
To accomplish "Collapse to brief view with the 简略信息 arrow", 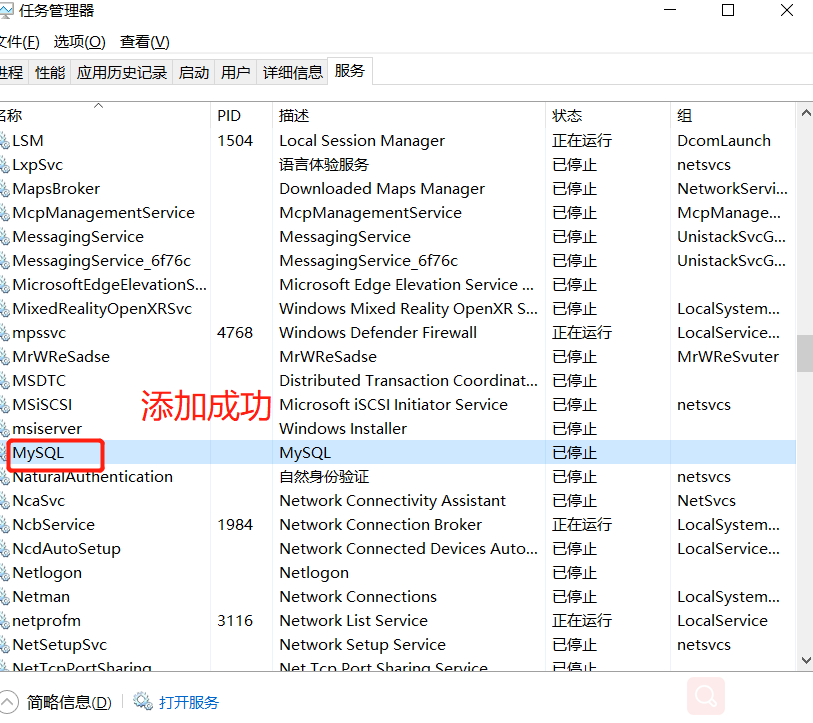I will (x=8, y=702).
